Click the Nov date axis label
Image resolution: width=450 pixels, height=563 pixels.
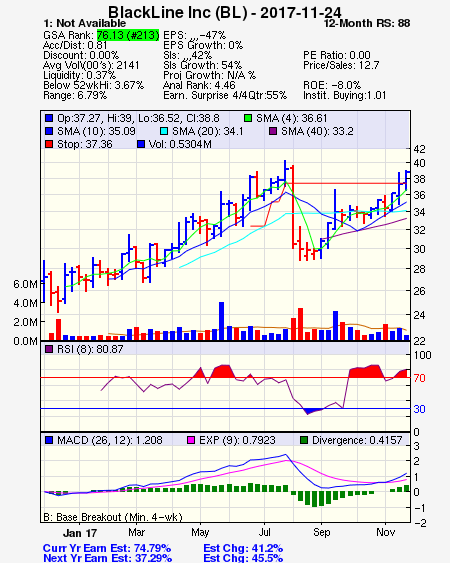tap(385, 532)
